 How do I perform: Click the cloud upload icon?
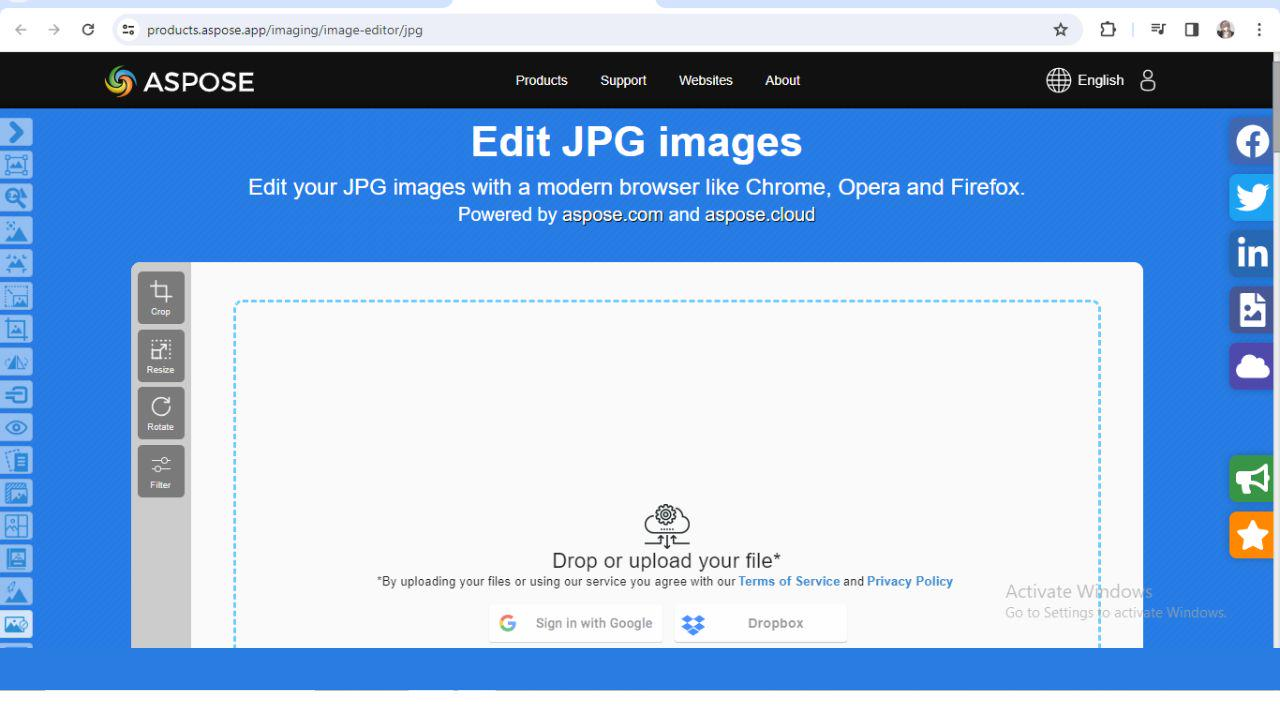pos(667,527)
